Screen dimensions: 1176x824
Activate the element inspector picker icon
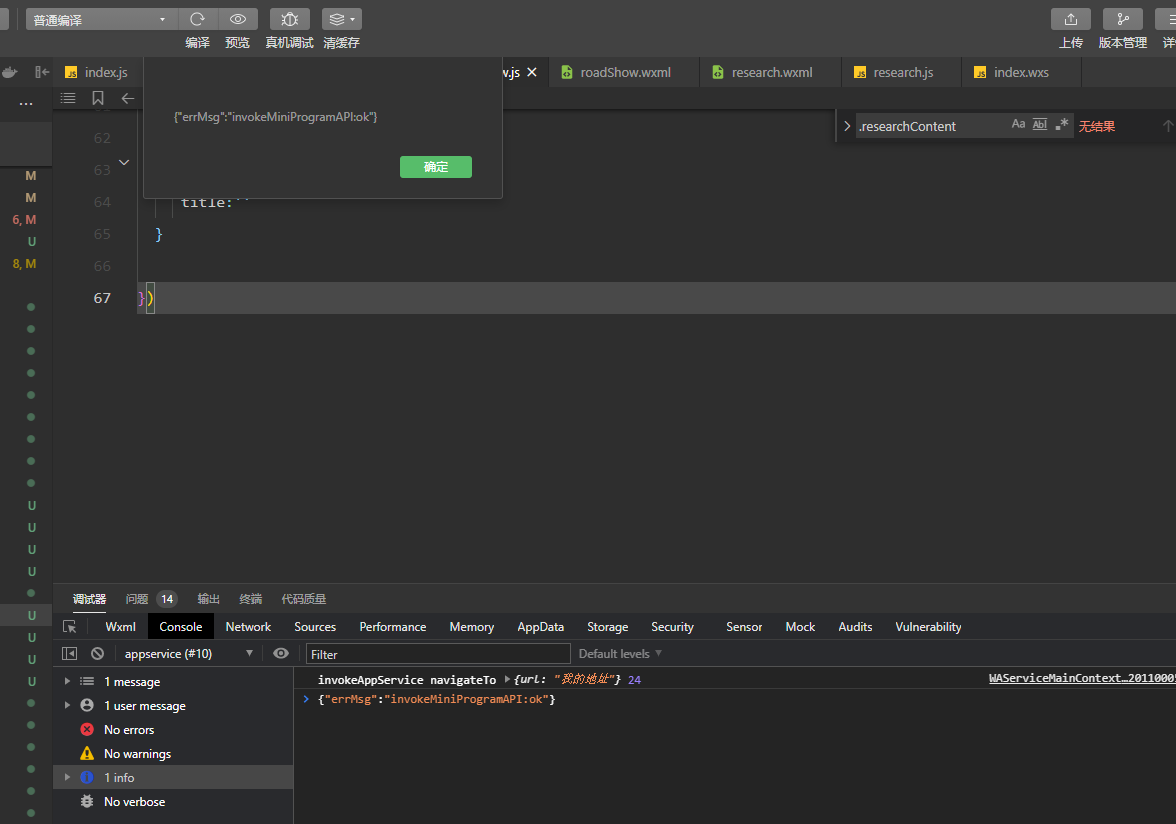70,627
